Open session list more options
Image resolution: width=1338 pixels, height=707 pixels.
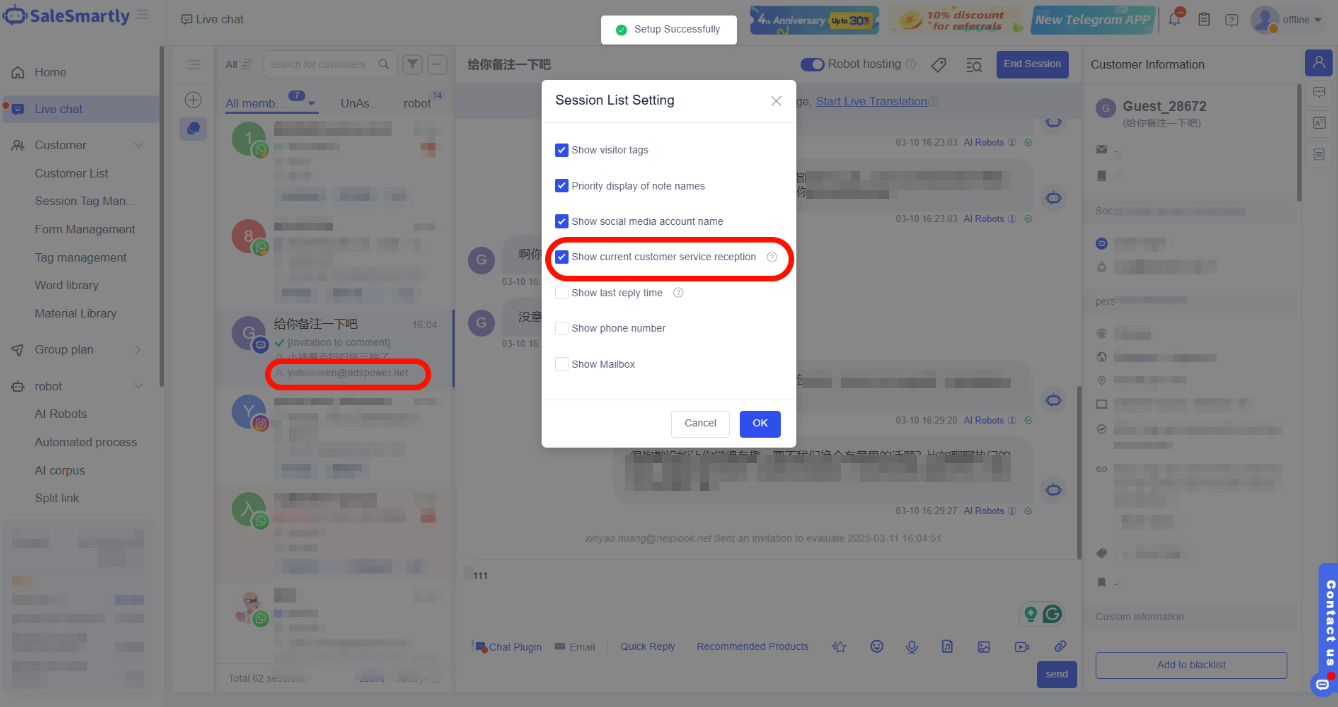(437, 64)
